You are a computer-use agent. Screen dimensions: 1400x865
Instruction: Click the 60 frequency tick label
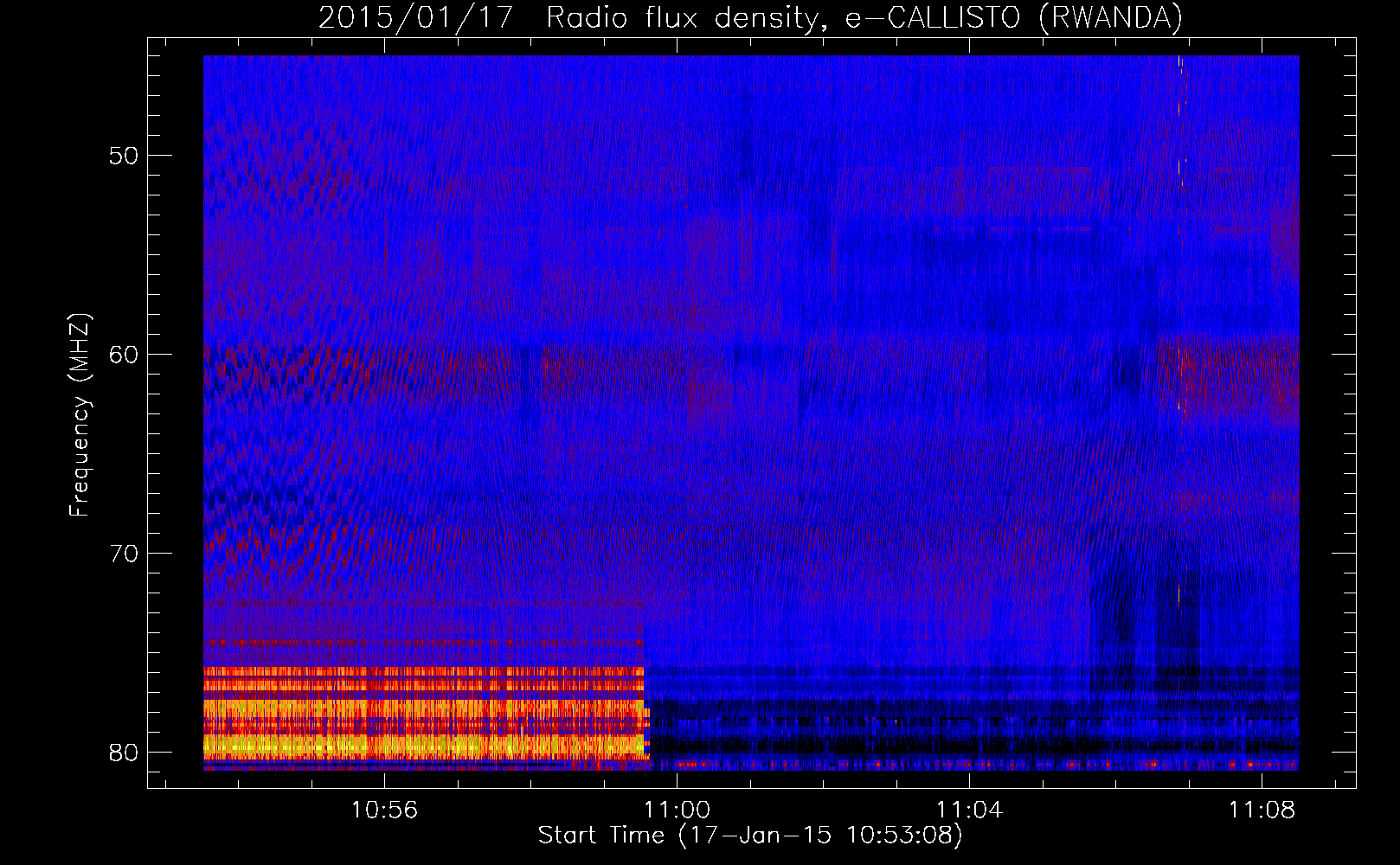point(125,355)
